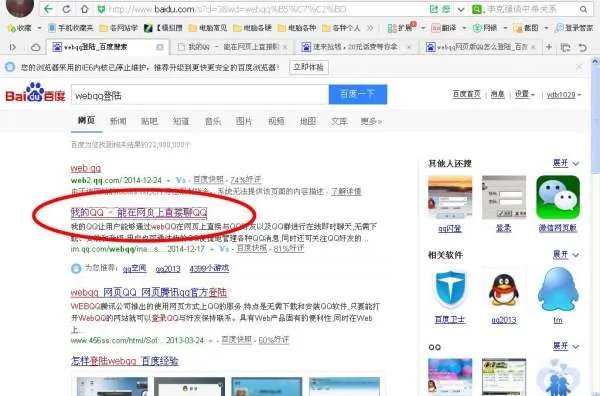Select the 知道 search category

pyautogui.click(x=181, y=121)
